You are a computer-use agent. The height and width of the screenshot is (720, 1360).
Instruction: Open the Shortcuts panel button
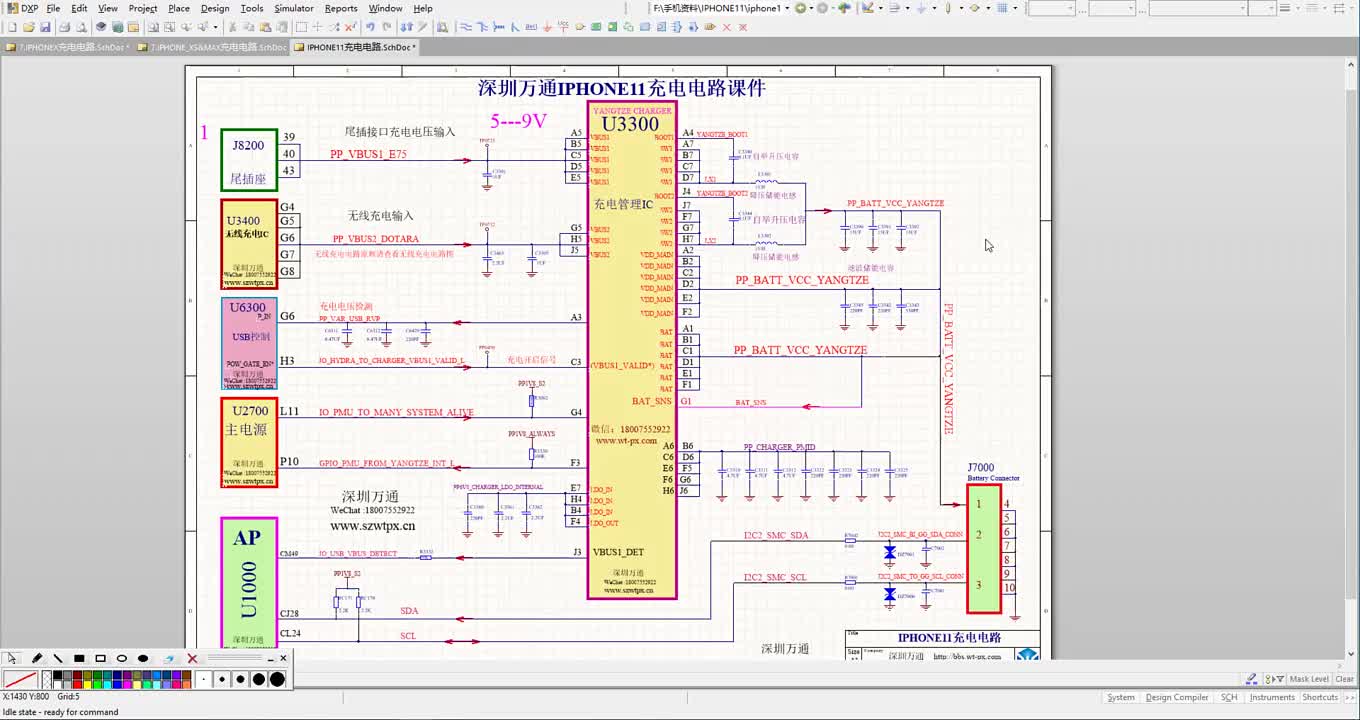1320,697
